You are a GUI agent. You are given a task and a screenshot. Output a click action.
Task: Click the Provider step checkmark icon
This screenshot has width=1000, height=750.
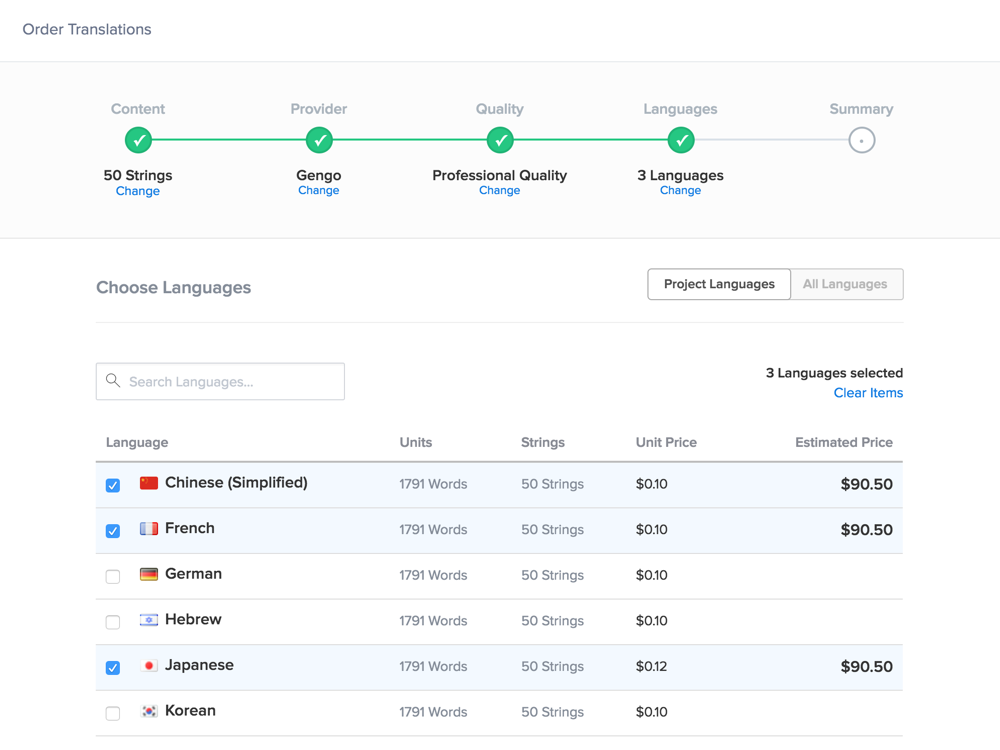click(319, 141)
